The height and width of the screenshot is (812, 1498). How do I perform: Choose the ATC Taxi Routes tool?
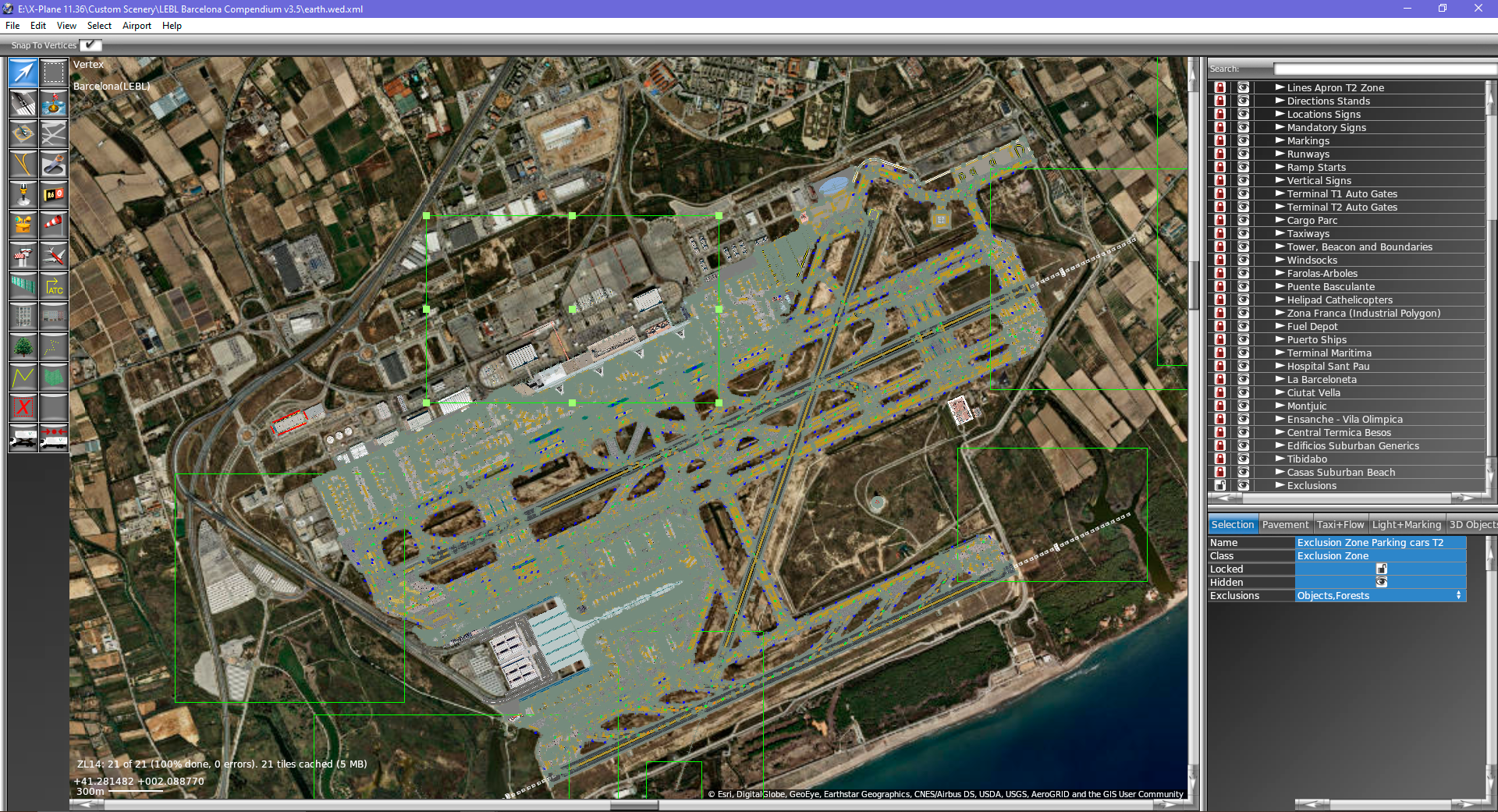click(54, 286)
